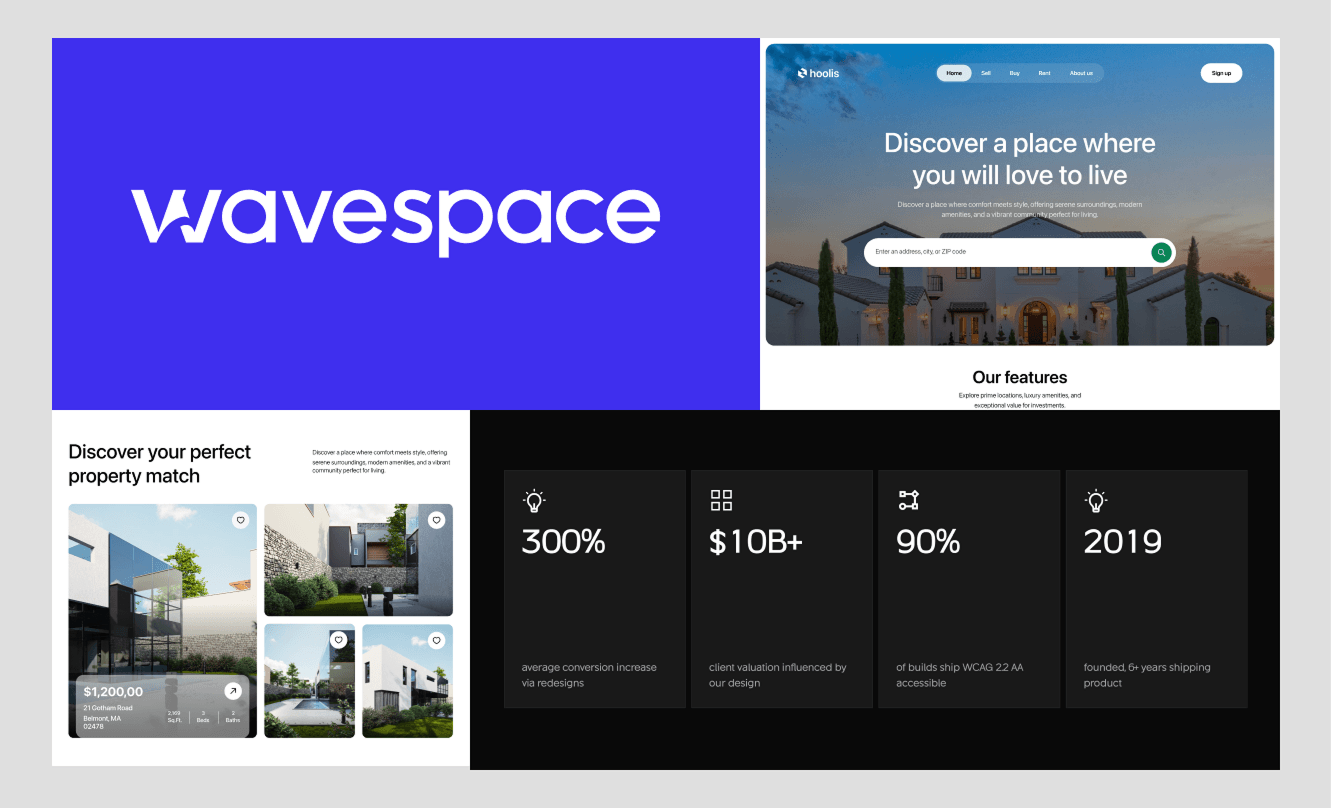Open listing via arrow icon beside $1,200,00
This screenshot has height=808, width=1331.
tap(232, 691)
